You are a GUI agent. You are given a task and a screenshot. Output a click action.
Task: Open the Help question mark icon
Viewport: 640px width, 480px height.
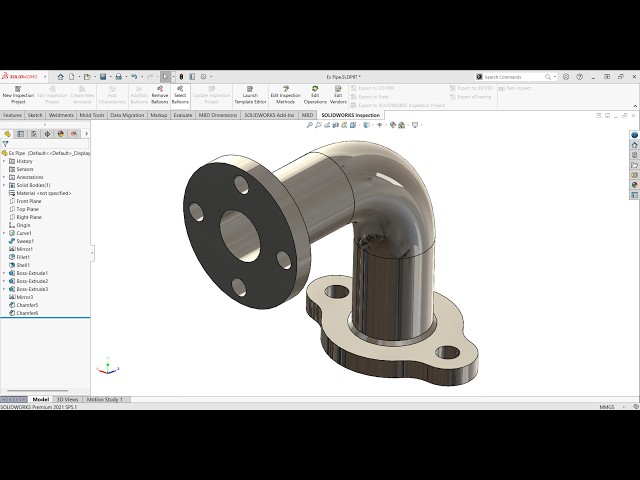(x=579, y=77)
